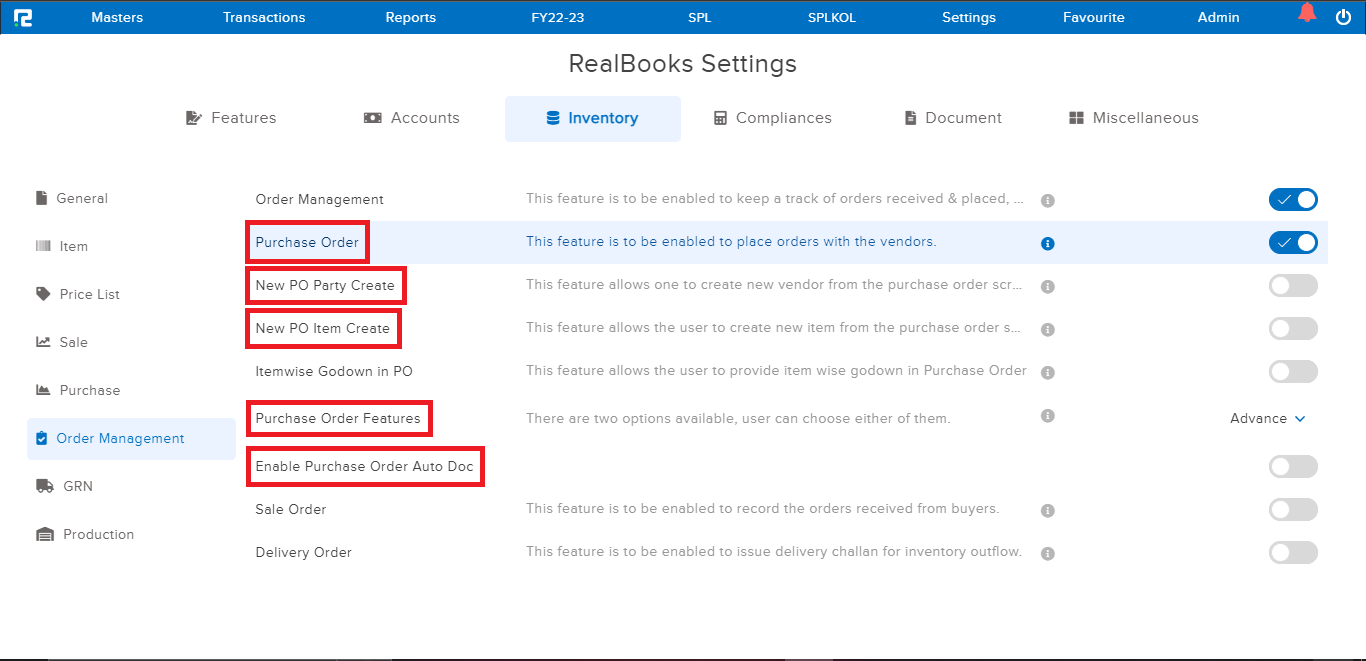Click New PO Party Create
This screenshot has width=1366, height=661.
325,285
